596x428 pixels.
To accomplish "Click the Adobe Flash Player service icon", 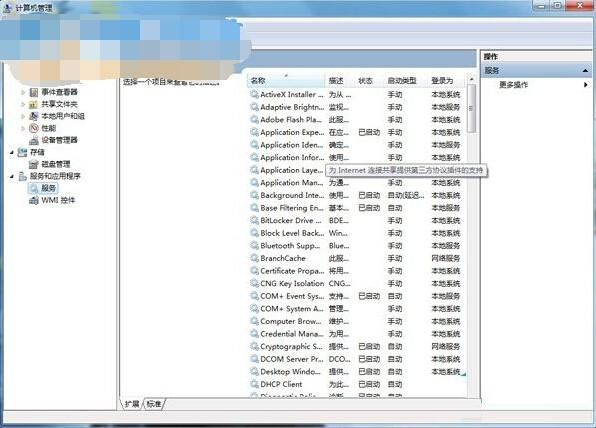I will click(254, 119).
